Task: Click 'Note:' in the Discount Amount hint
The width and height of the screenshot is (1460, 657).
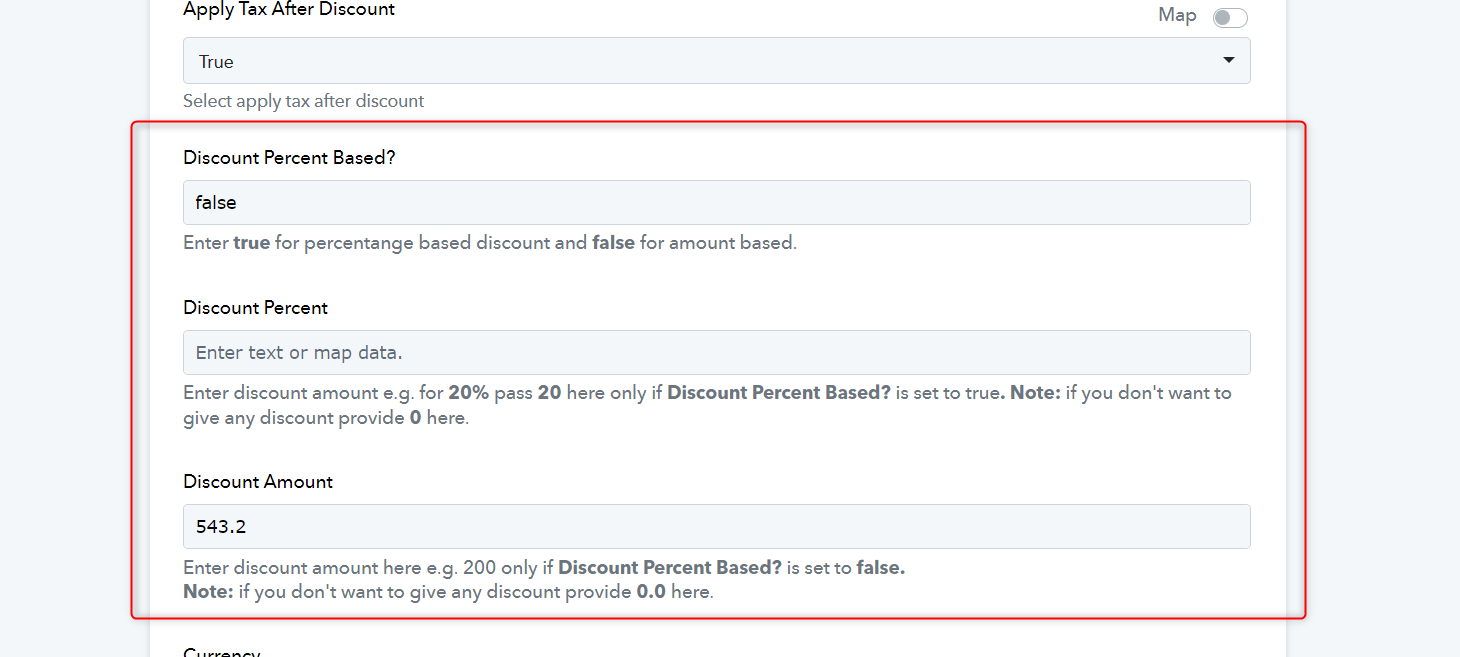Action: point(208,592)
